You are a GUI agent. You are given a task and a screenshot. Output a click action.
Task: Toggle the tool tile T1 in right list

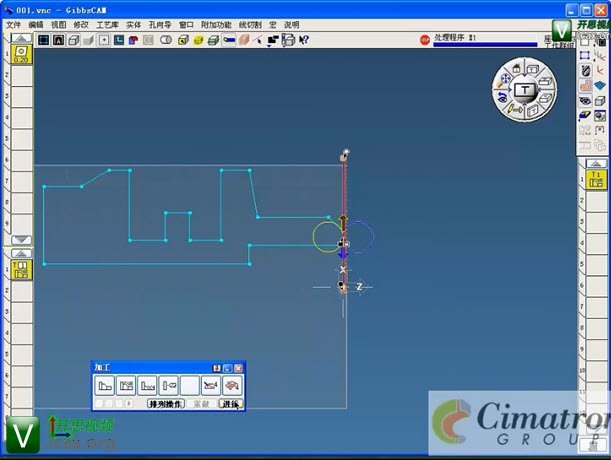coord(596,179)
